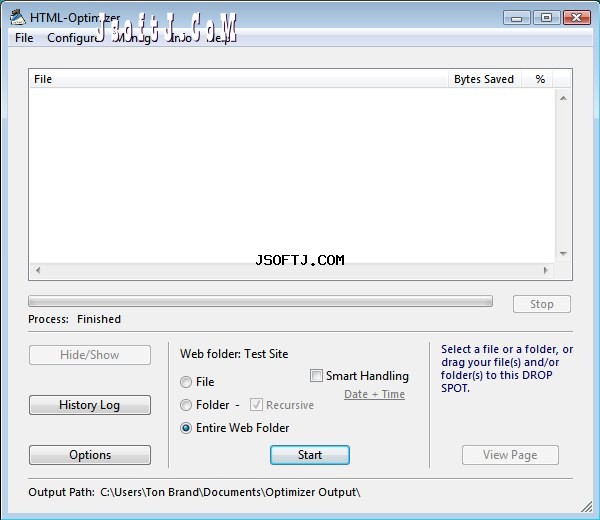Image resolution: width=600 pixels, height=520 pixels.
Task: Minimize the HTML-Optimizer window
Action: click(517, 18)
